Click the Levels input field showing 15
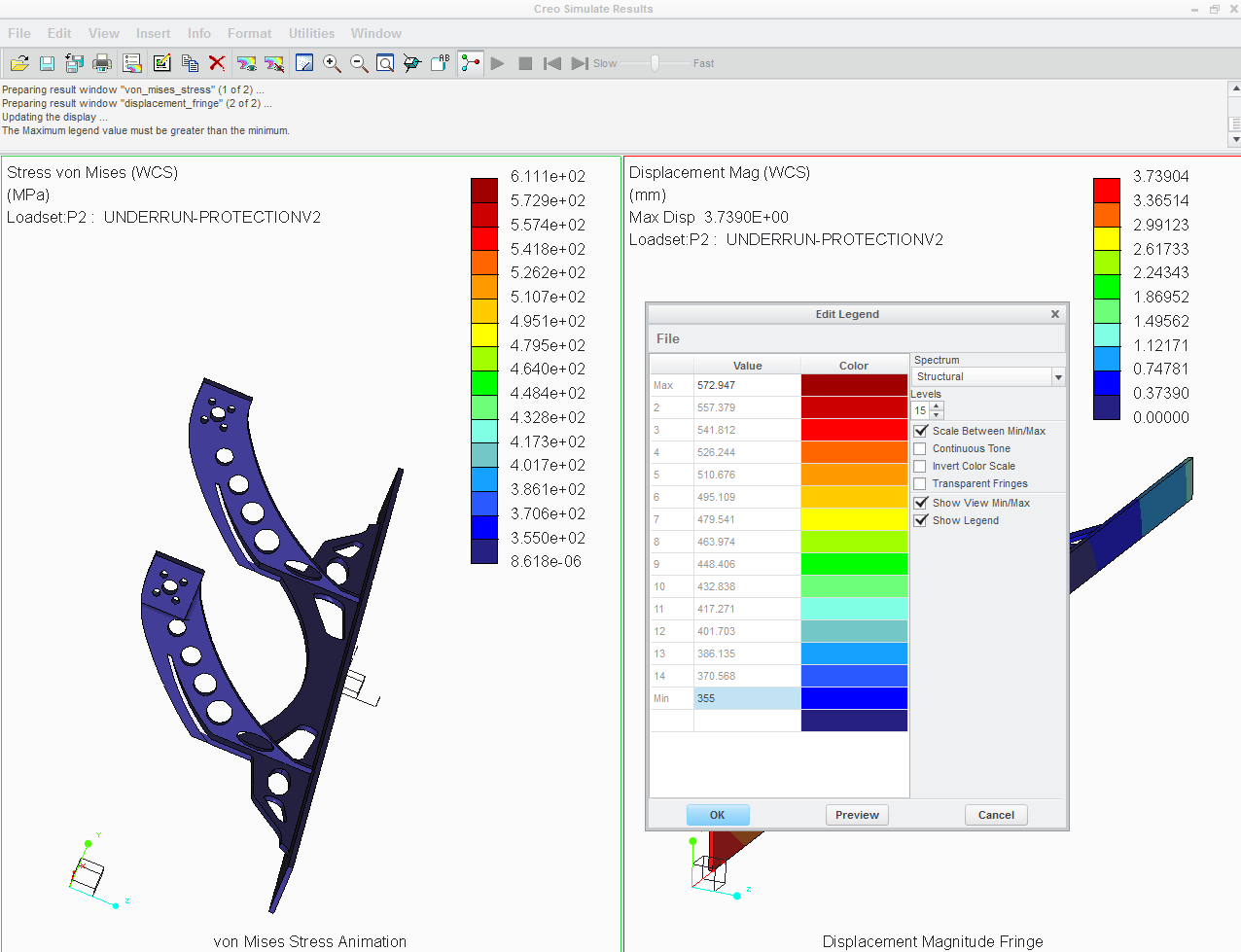 pyautogui.click(x=920, y=410)
